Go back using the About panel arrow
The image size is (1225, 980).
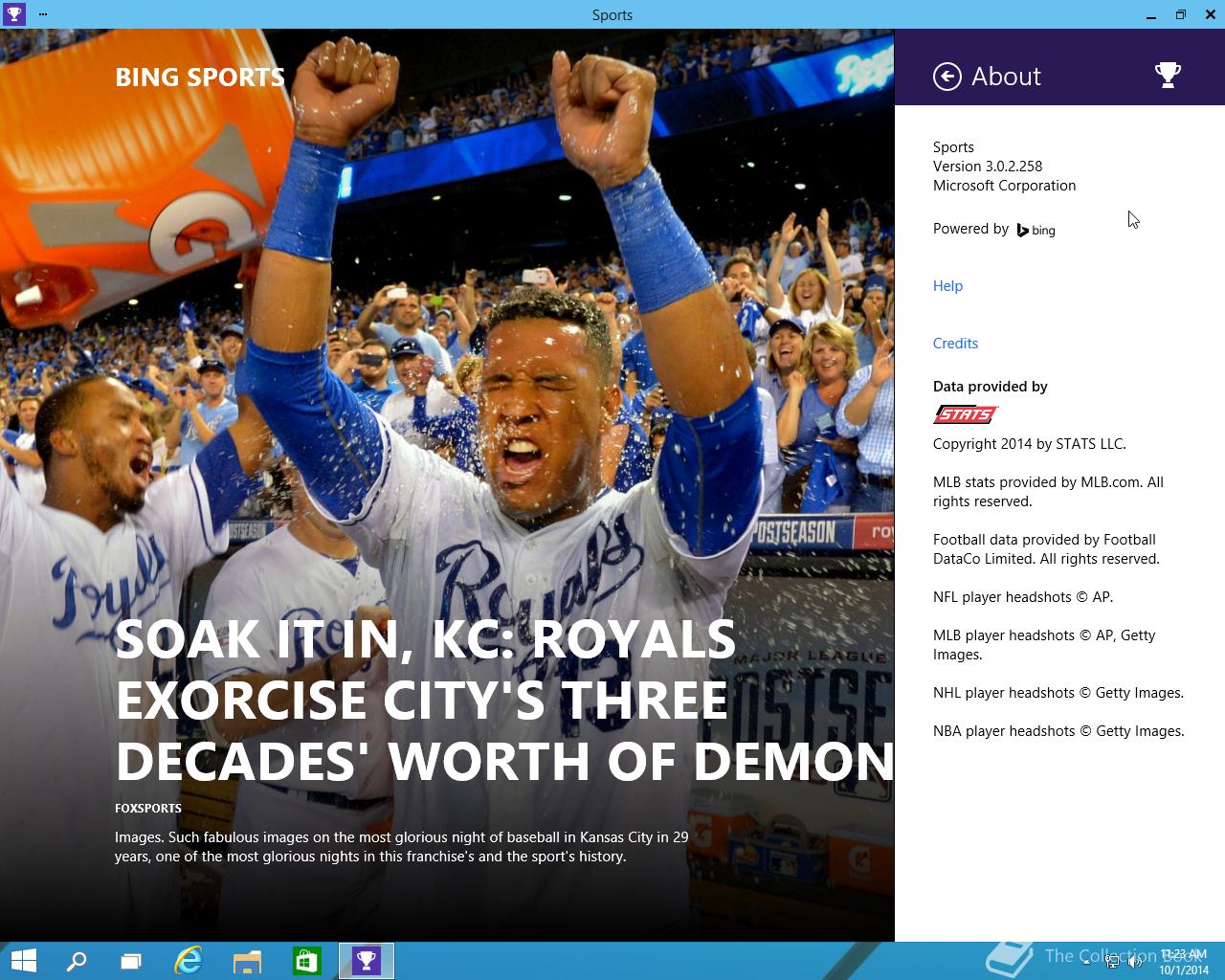(x=947, y=77)
